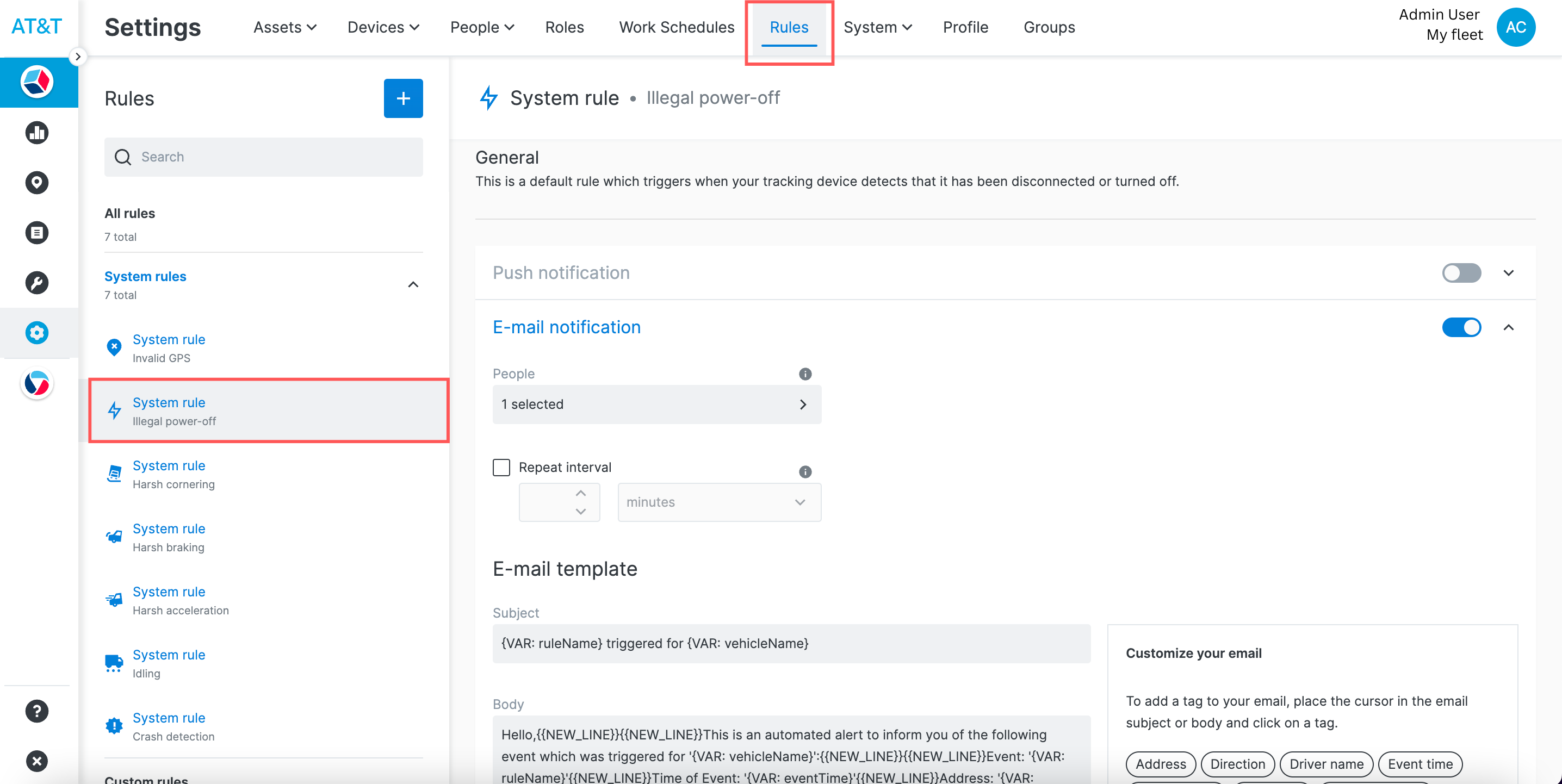Open the fleet home logo icon
The image size is (1562, 784).
(37, 82)
